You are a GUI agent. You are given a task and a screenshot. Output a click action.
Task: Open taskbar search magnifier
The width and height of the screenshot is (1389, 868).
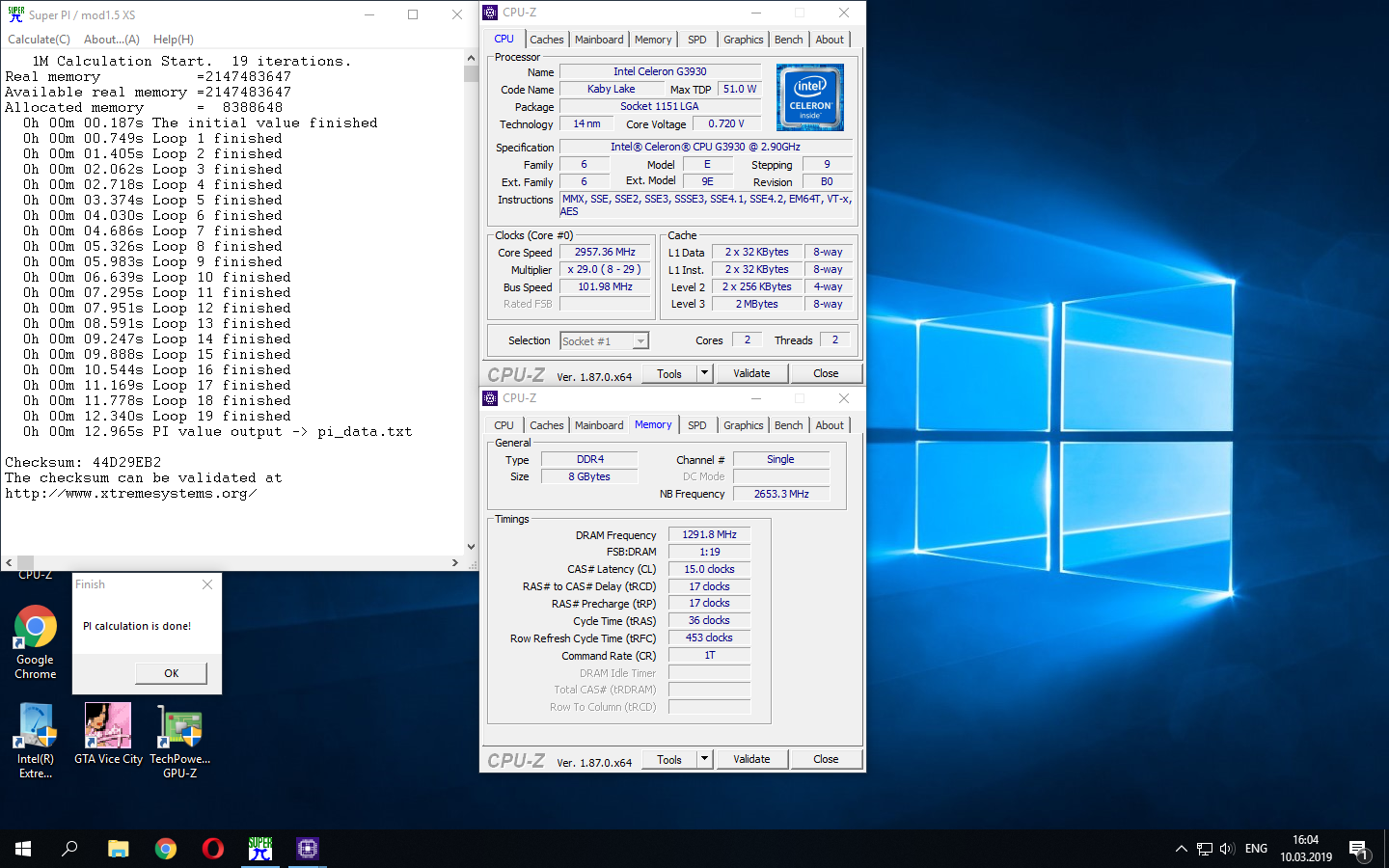[69, 849]
